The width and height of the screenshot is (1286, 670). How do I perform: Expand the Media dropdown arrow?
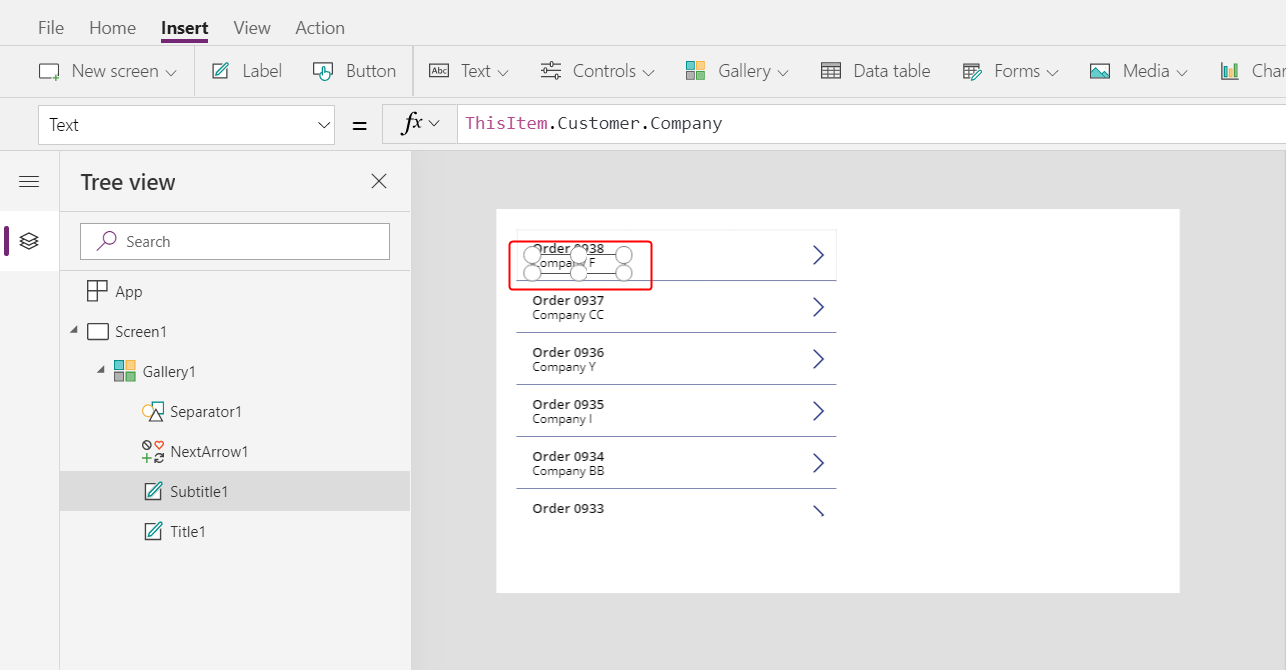[1182, 72]
